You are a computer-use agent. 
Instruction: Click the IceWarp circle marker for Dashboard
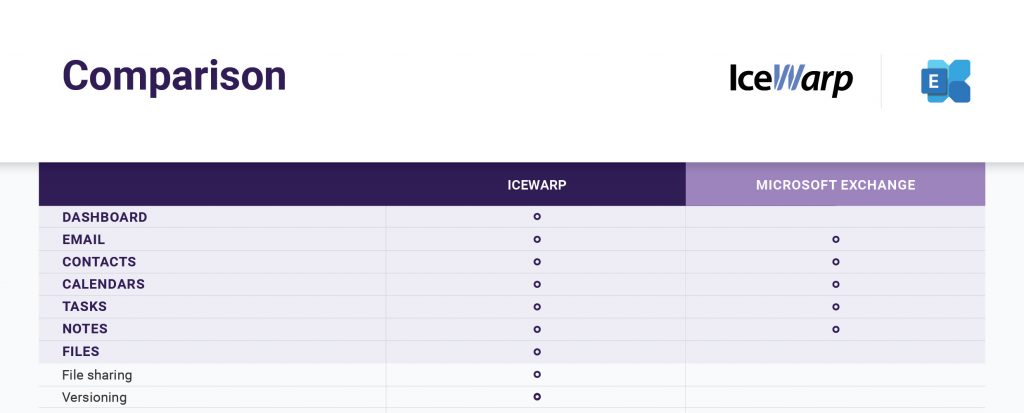pos(537,216)
